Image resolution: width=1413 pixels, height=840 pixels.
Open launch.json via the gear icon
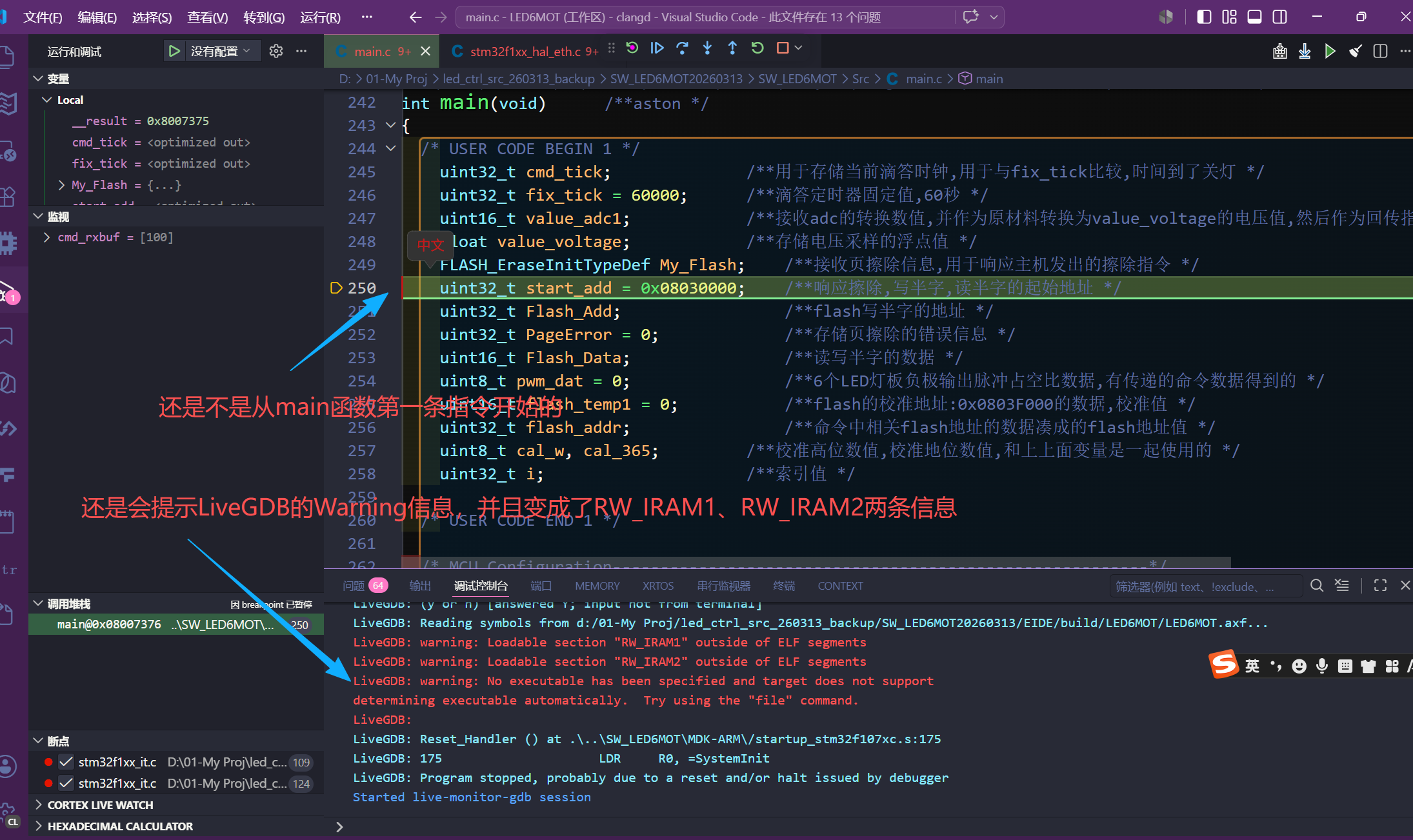point(276,51)
